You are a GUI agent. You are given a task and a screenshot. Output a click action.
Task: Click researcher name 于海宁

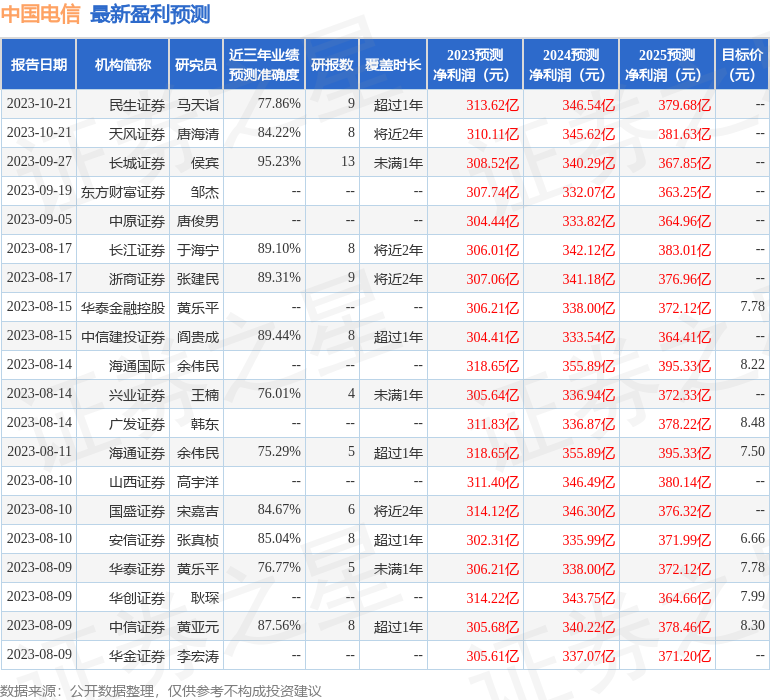point(197,250)
